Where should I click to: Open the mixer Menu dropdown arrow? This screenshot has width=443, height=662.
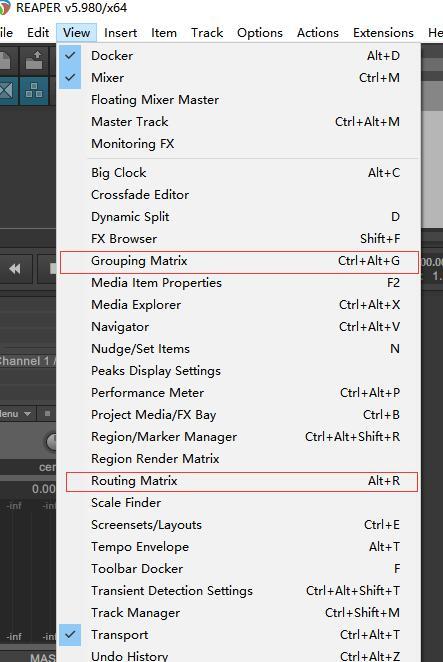[x=27, y=414]
